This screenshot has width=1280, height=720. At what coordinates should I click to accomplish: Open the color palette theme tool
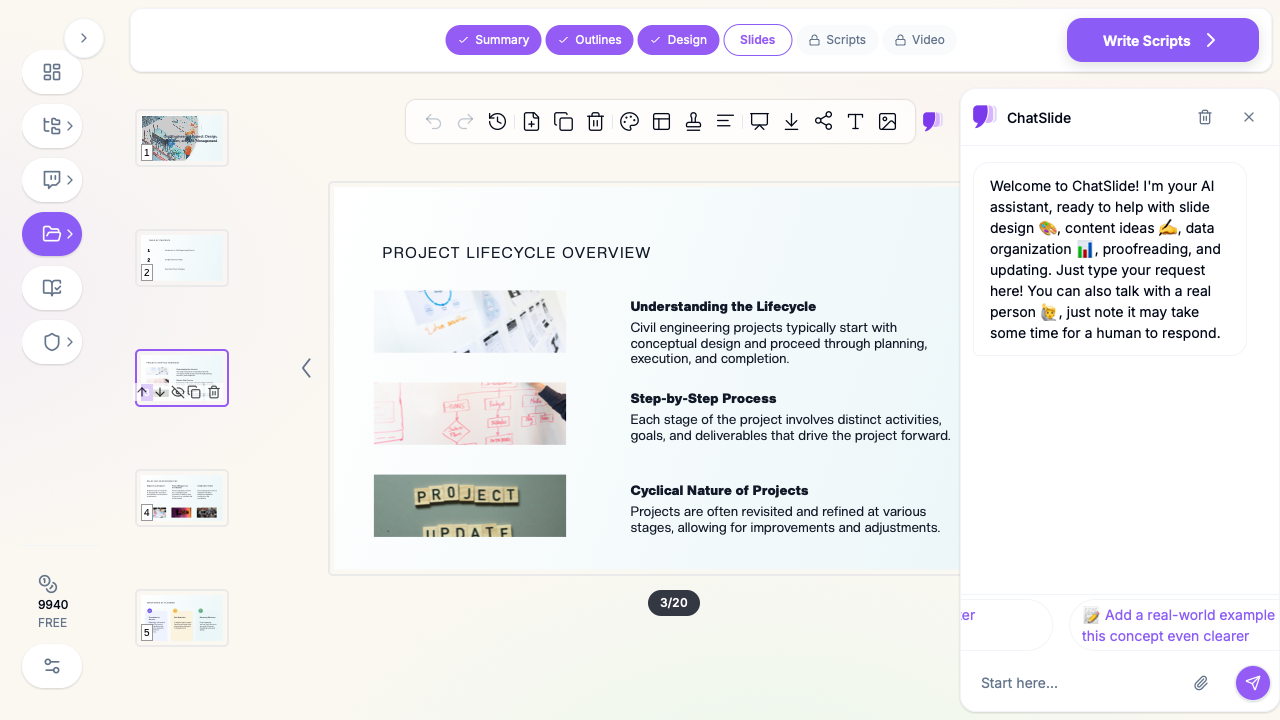(x=629, y=122)
